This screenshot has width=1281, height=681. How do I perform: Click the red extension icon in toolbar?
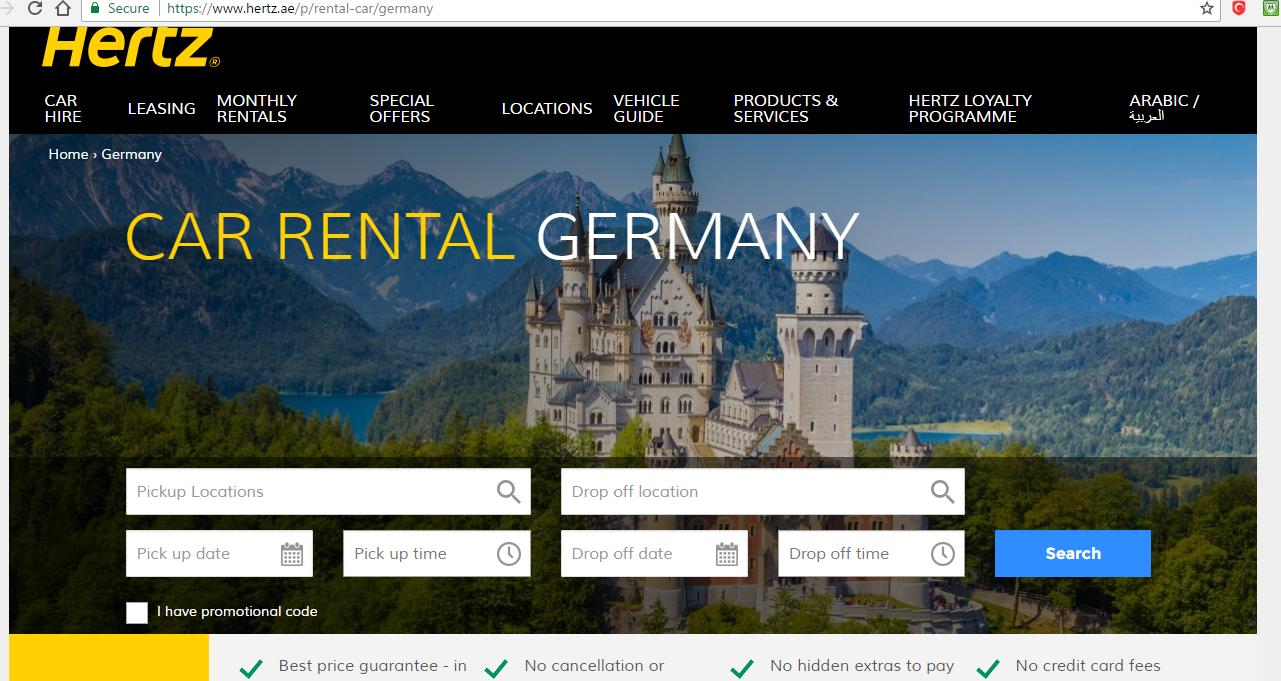pyautogui.click(x=1238, y=8)
